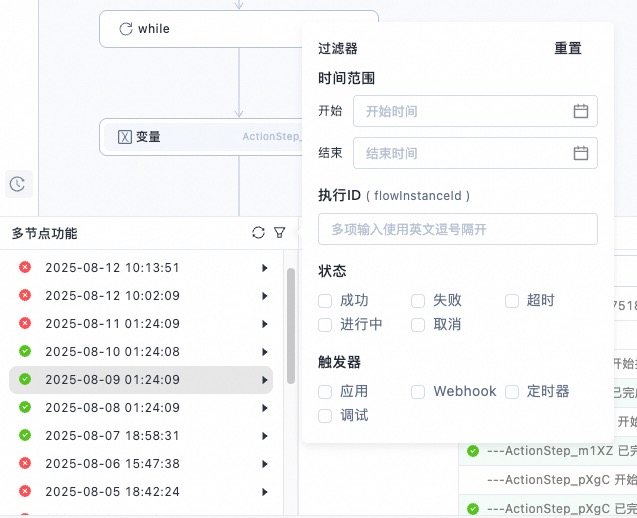Select run entry 2025-08-08 01:24:09
This screenshot has height=518, width=637.
(141, 408)
